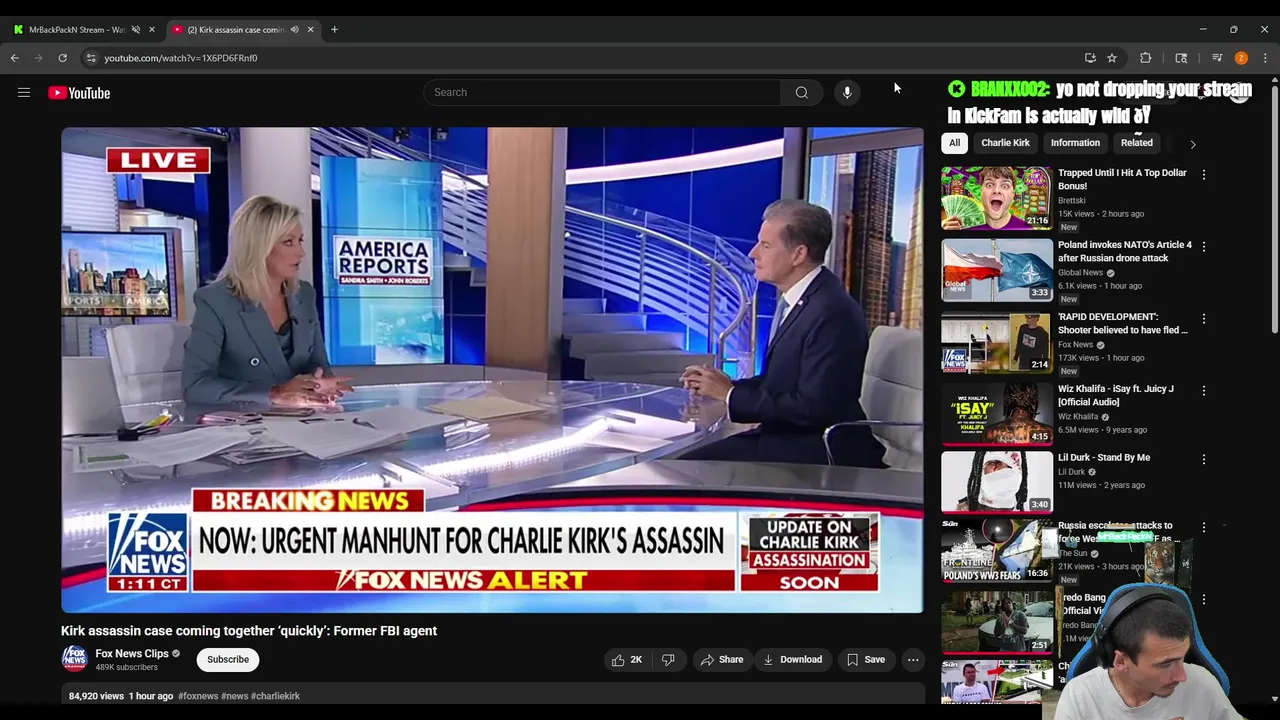The height and width of the screenshot is (720, 1280).
Task: Like the video with thumbs up
Action: click(x=628, y=659)
